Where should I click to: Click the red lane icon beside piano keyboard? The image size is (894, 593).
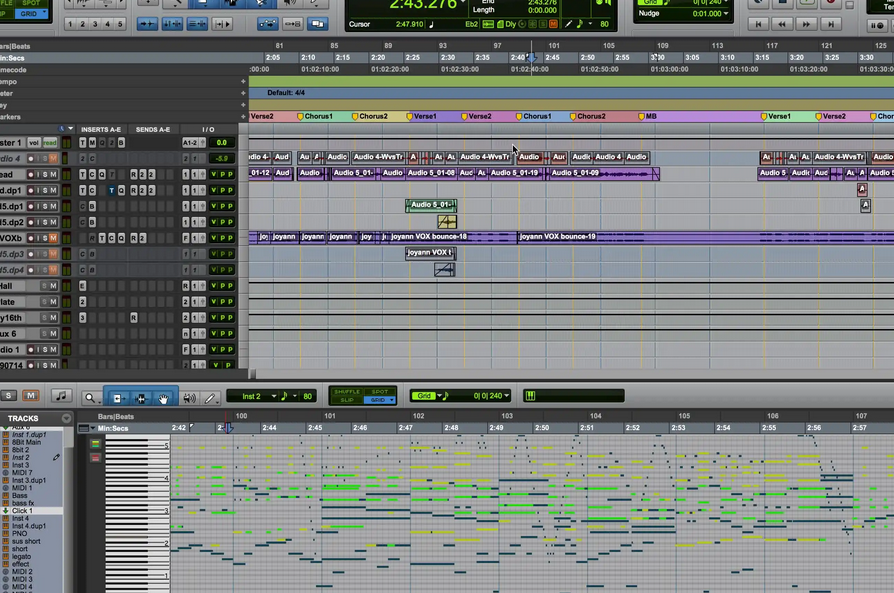click(x=95, y=458)
